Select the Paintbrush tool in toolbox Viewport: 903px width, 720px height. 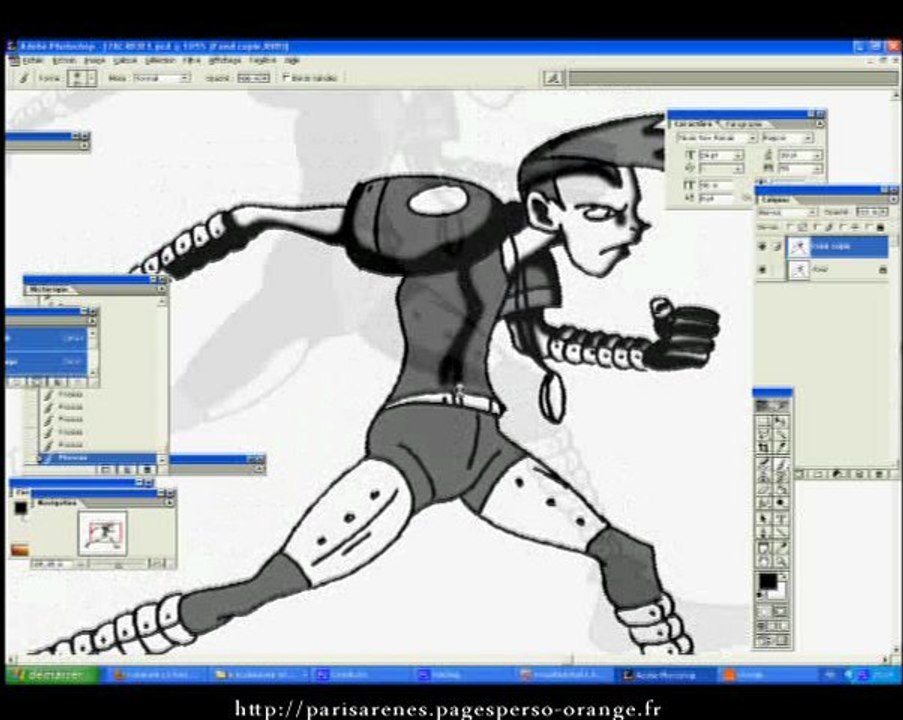coord(780,463)
